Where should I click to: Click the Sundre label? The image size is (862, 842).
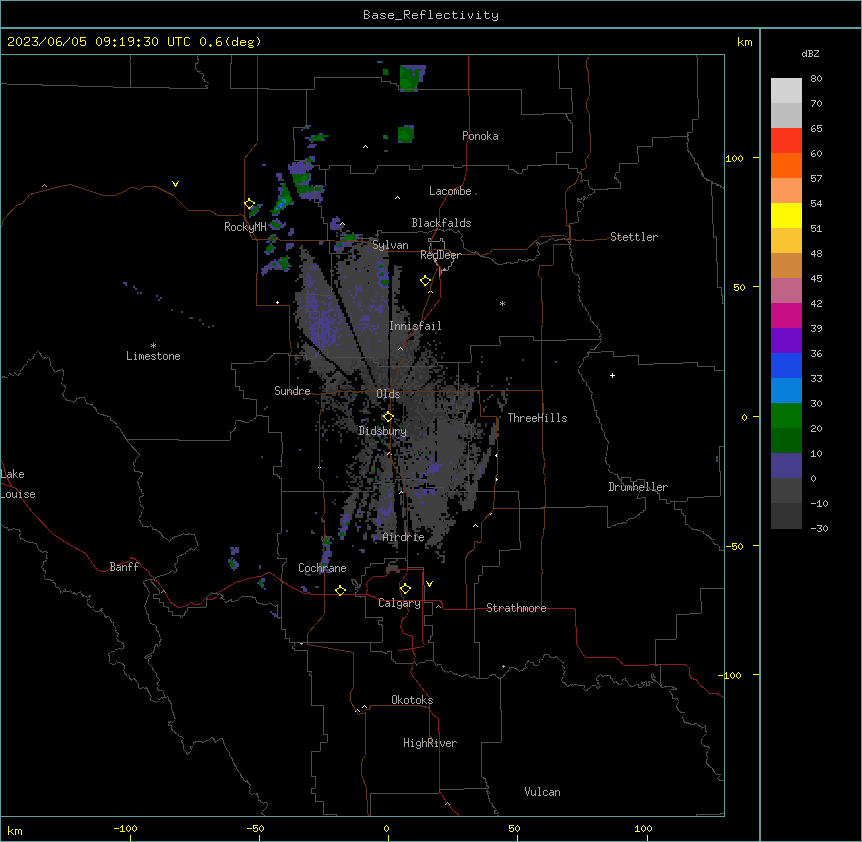click(x=292, y=391)
